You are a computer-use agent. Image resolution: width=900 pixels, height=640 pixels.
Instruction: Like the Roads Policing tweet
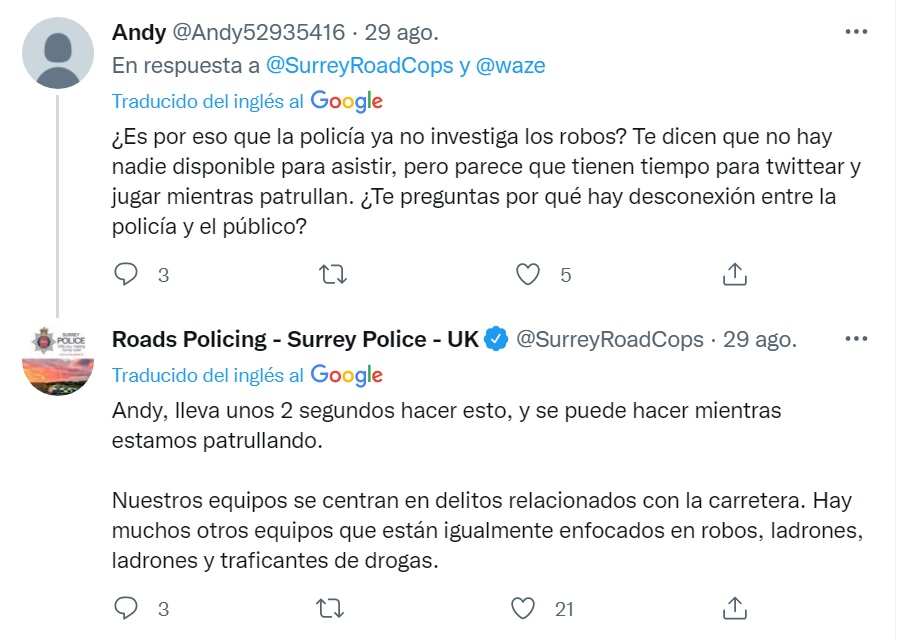tap(525, 607)
